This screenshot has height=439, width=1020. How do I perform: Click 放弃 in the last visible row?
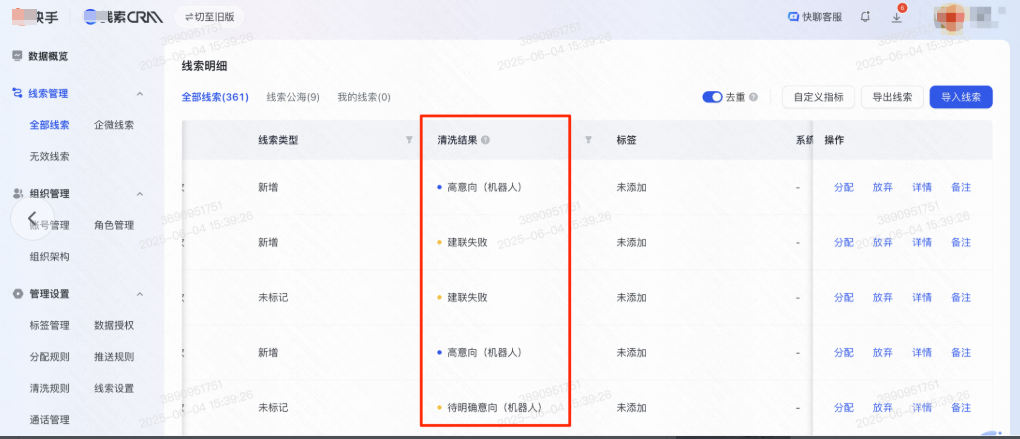coord(883,408)
